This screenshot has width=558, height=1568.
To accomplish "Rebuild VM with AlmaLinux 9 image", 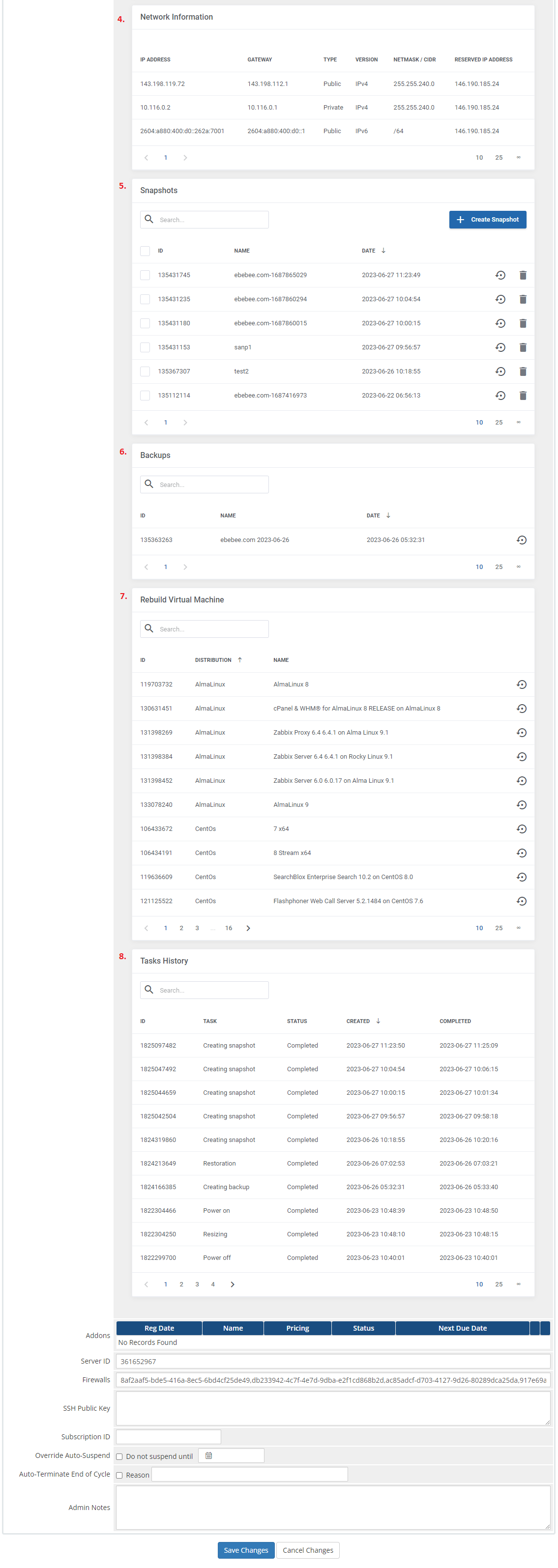I will (x=522, y=805).
